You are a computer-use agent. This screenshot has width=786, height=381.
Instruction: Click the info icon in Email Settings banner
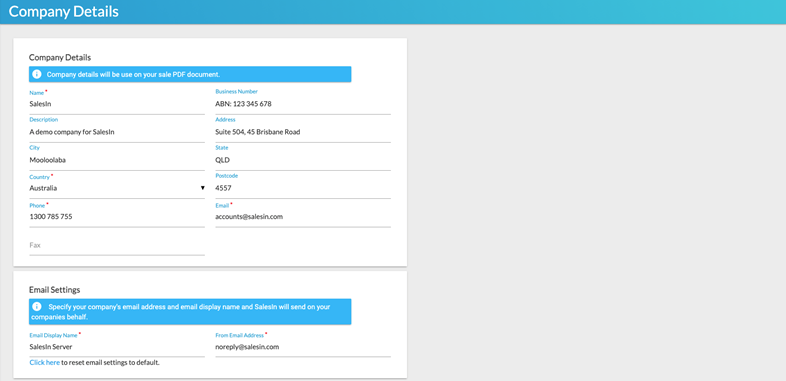pos(37,306)
